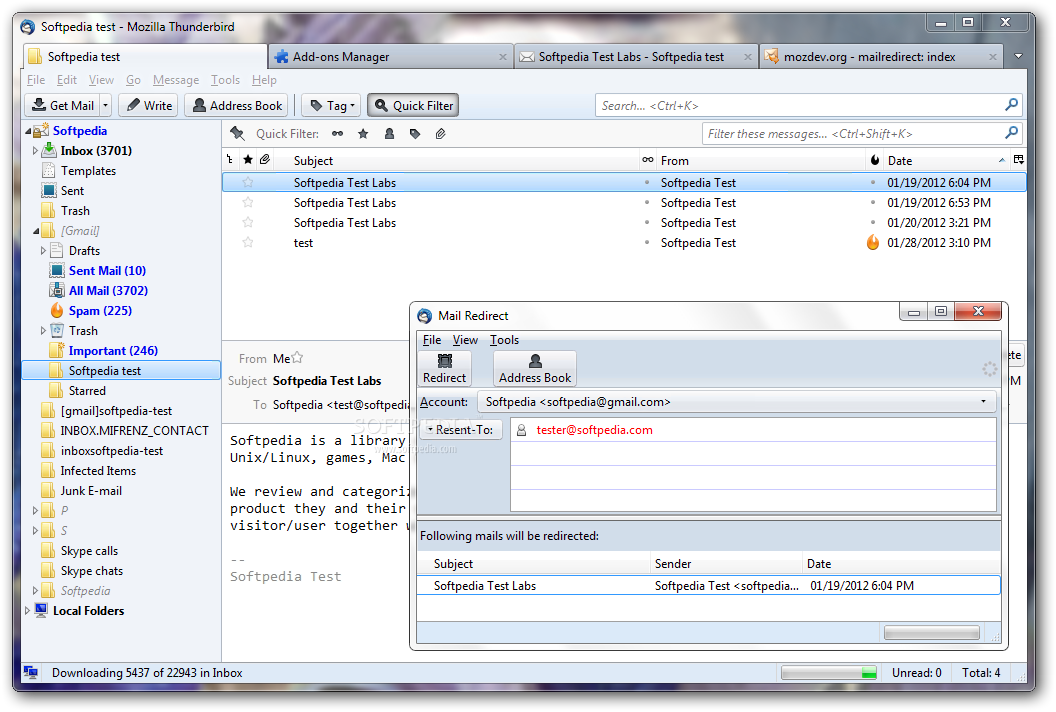Click Sender column header in Mail Redirect
This screenshot has width=1056, height=712.
tap(726, 564)
